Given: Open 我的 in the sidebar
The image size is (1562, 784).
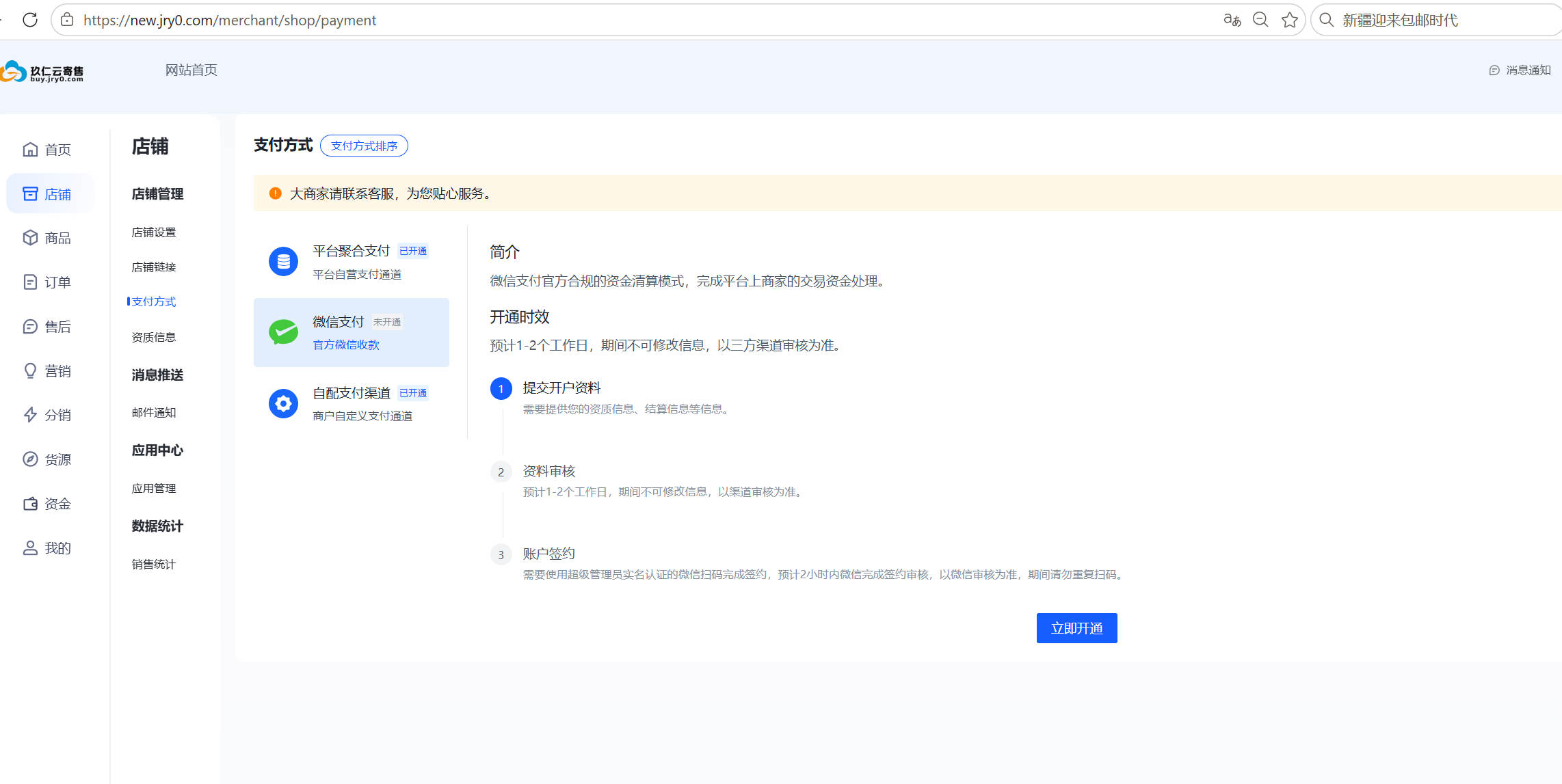Looking at the screenshot, I should 47,548.
